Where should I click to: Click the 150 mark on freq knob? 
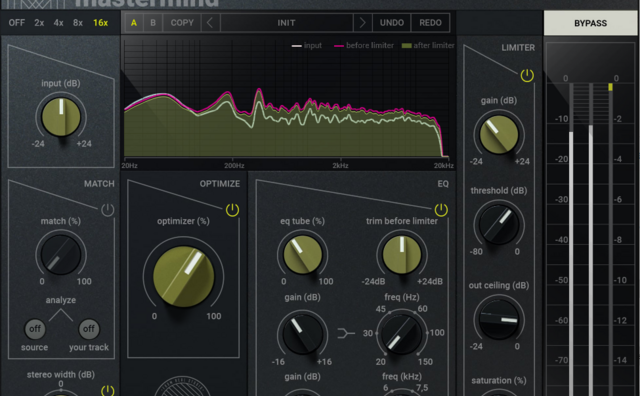[x=425, y=362]
